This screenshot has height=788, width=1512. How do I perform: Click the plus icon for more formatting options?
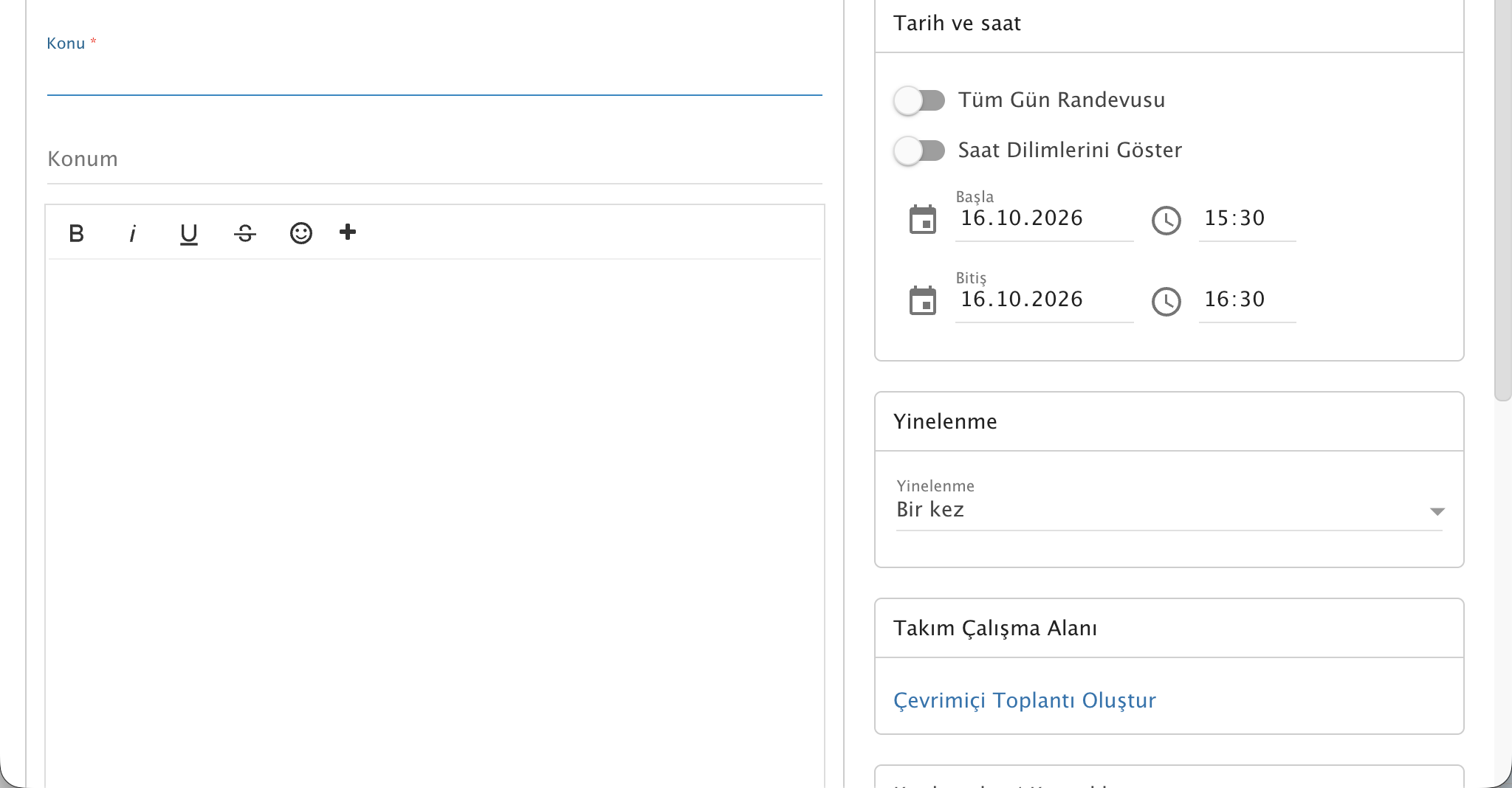tap(348, 232)
